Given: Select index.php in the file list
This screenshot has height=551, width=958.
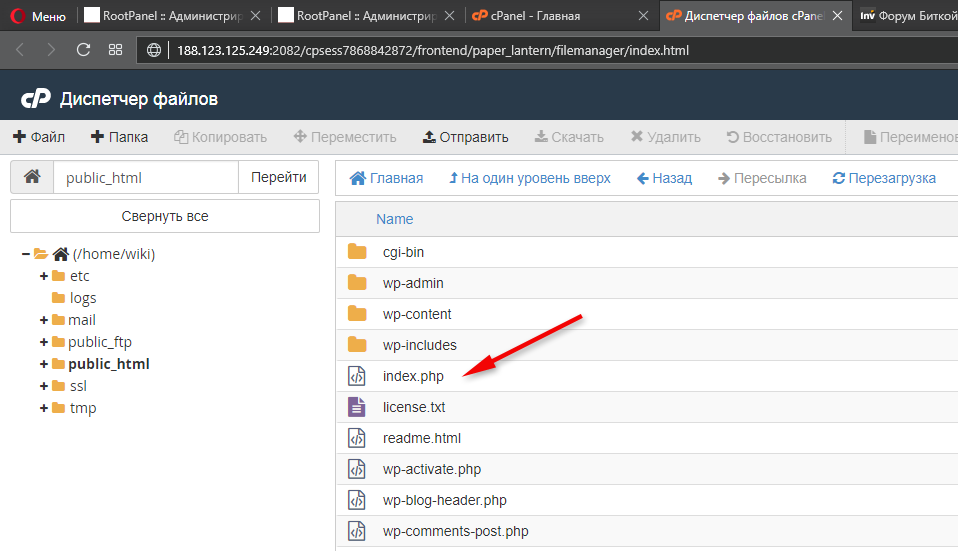Looking at the screenshot, I should [413, 376].
